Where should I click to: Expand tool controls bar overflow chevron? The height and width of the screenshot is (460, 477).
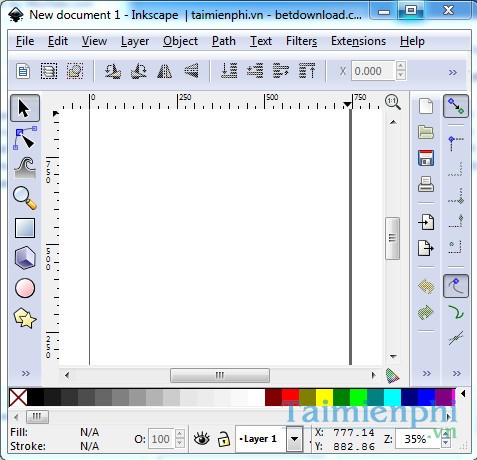(x=453, y=72)
